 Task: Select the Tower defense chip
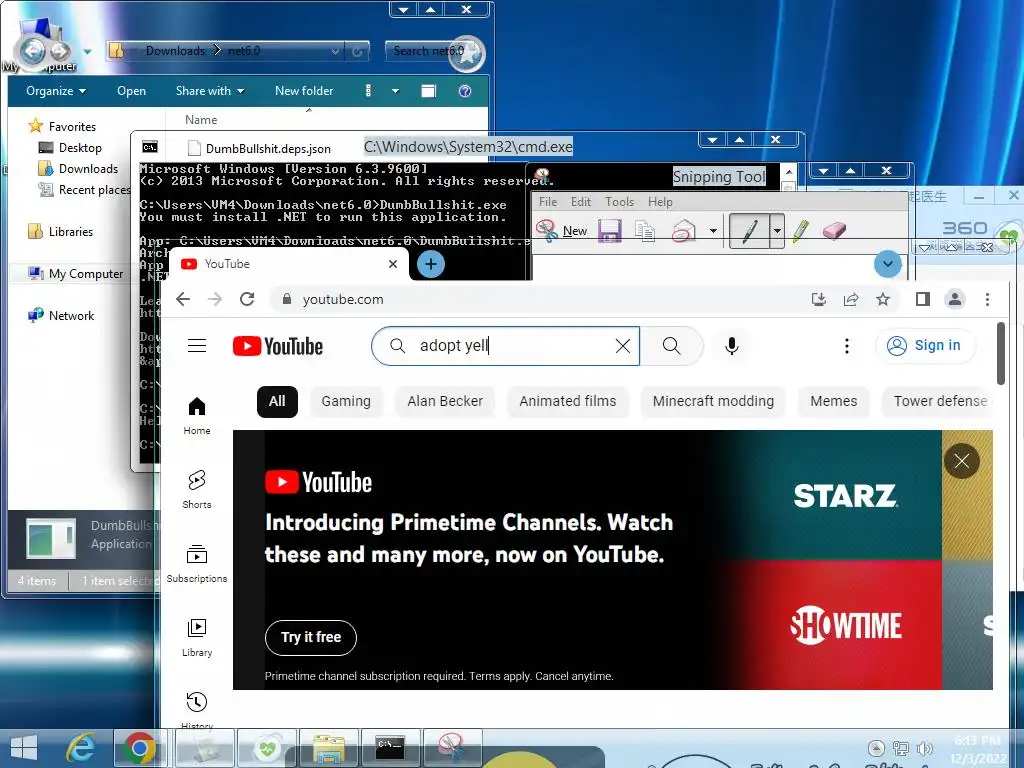tap(938, 401)
